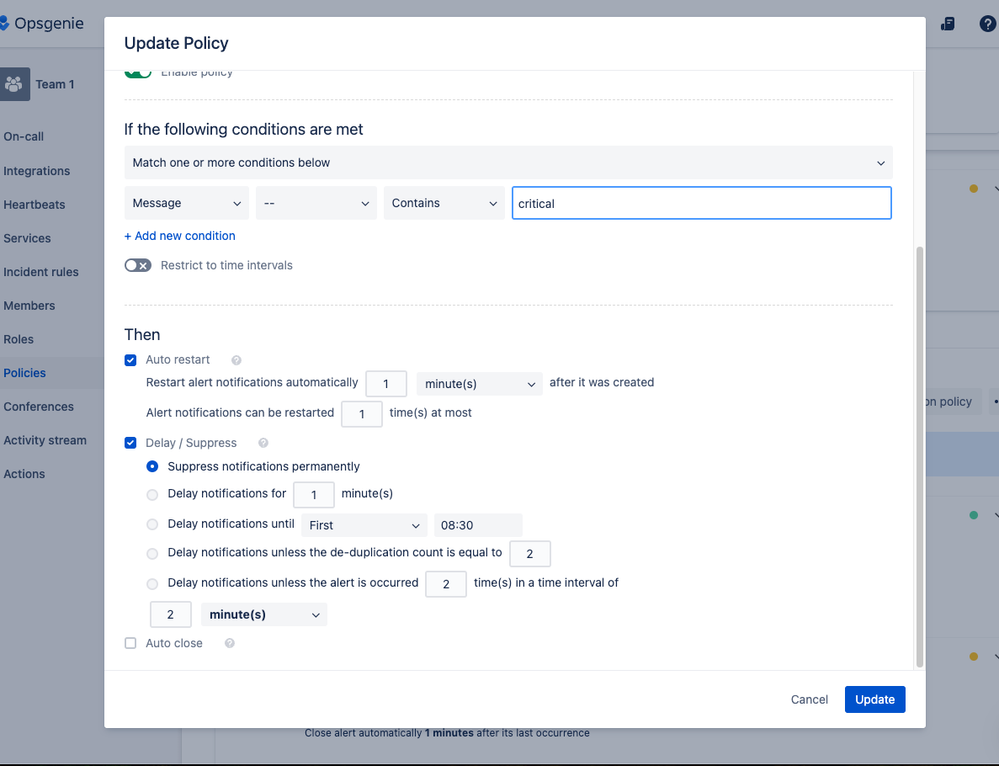Uncheck the Delay / Suppress checkbox
Viewport: 999px width, 766px height.
(131, 443)
